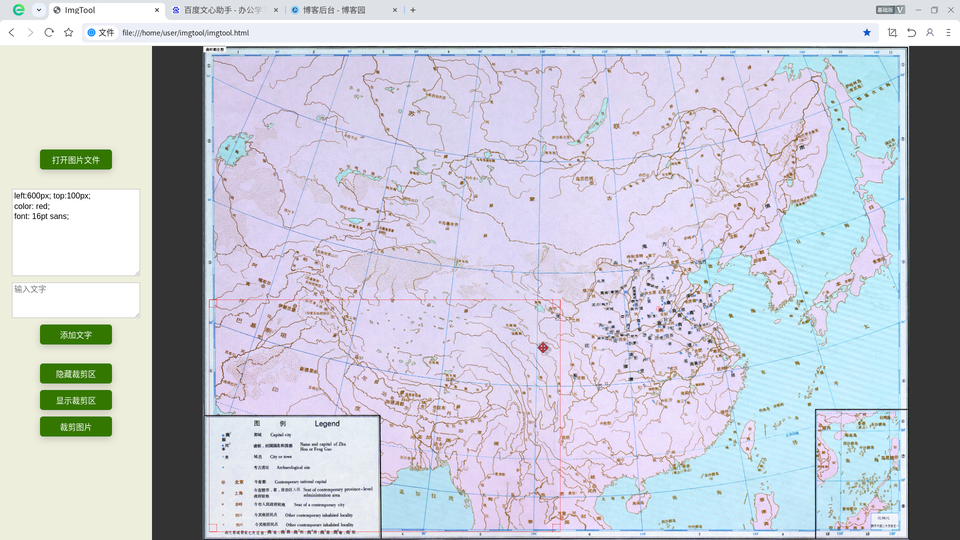Reload the current page

[x=49, y=32]
